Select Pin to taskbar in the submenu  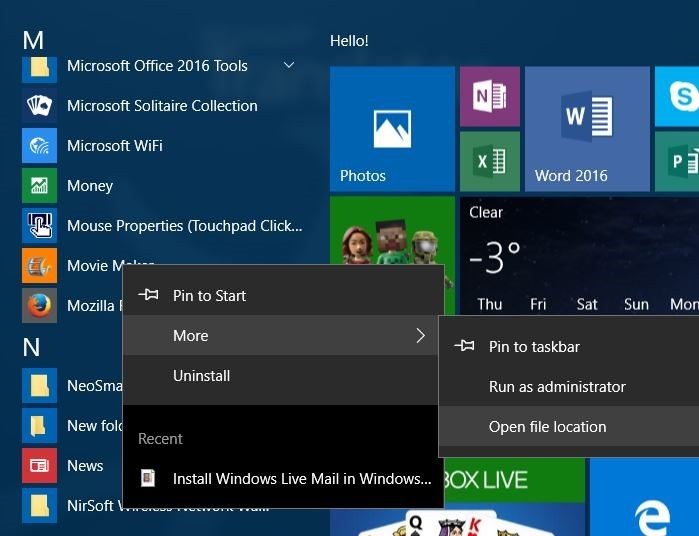point(569,346)
